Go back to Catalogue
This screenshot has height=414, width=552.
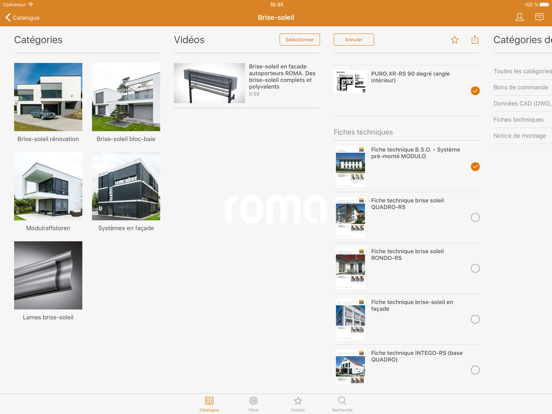[22, 18]
